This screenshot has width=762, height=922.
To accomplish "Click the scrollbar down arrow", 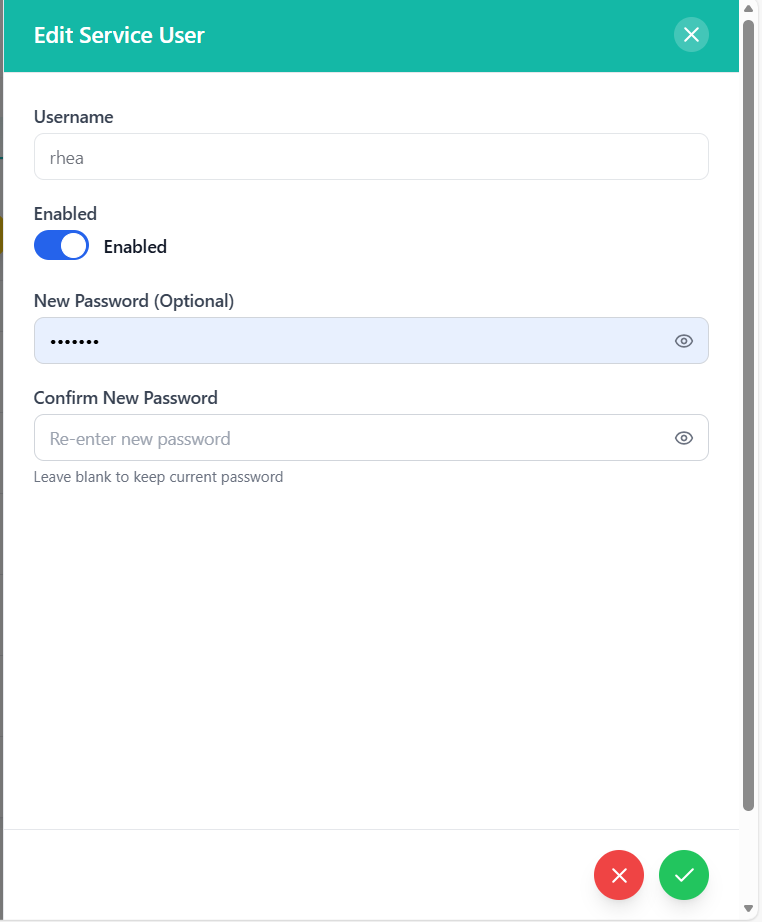I will [749, 908].
